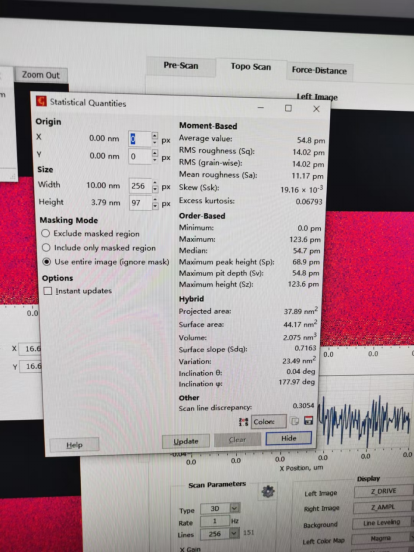Click the Maximum height (Sz) 123.6 pm value
Image resolution: width=414 pixels, height=552 pixels.
tap(303, 284)
